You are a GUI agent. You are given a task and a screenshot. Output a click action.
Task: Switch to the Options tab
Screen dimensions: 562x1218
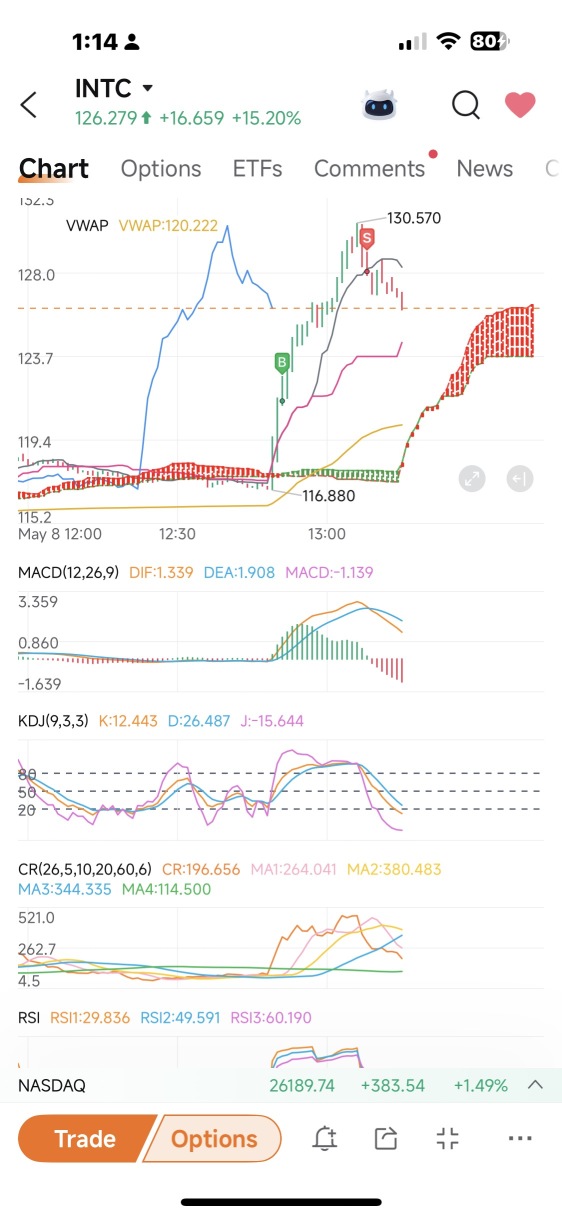pyautogui.click(x=161, y=169)
